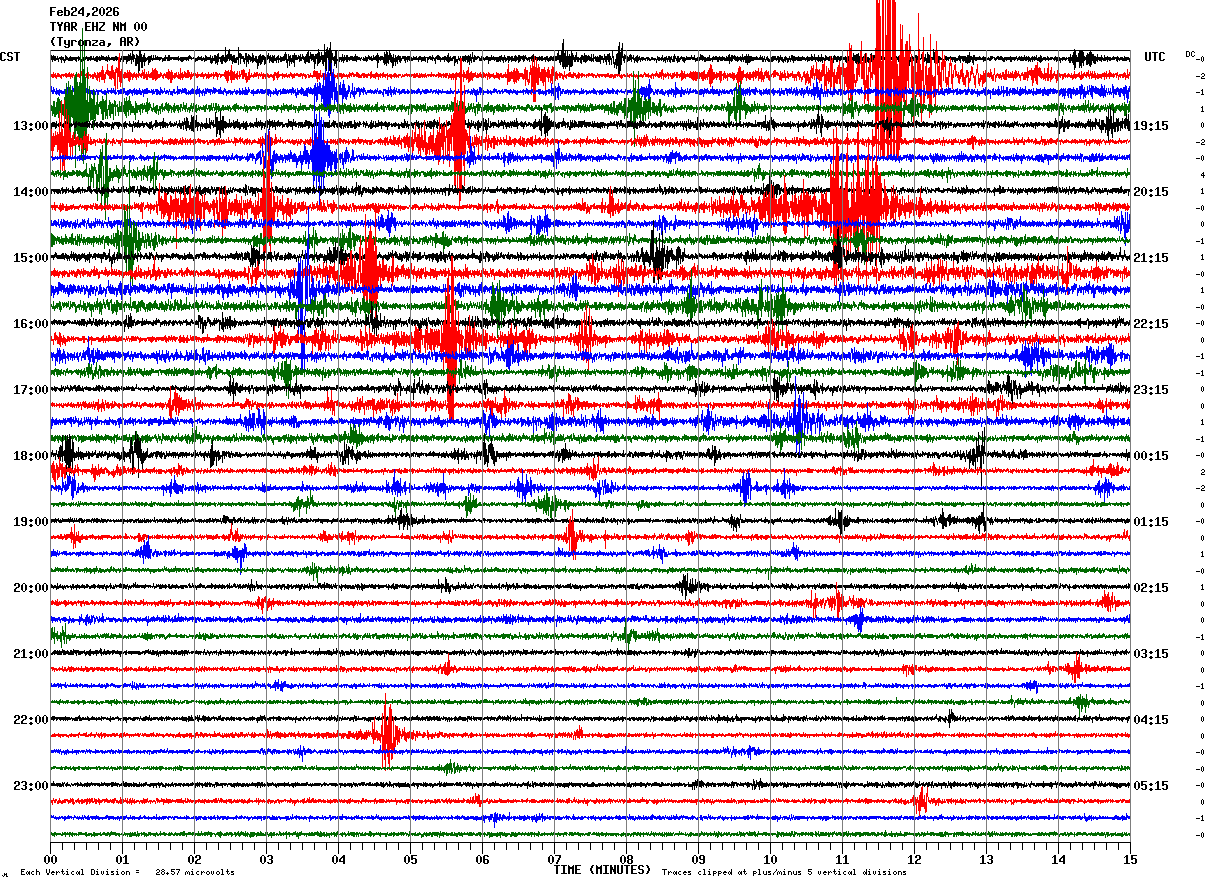Click the (Tyronza, AR) location text
The width and height of the screenshot is (1210, 886).
95,42
